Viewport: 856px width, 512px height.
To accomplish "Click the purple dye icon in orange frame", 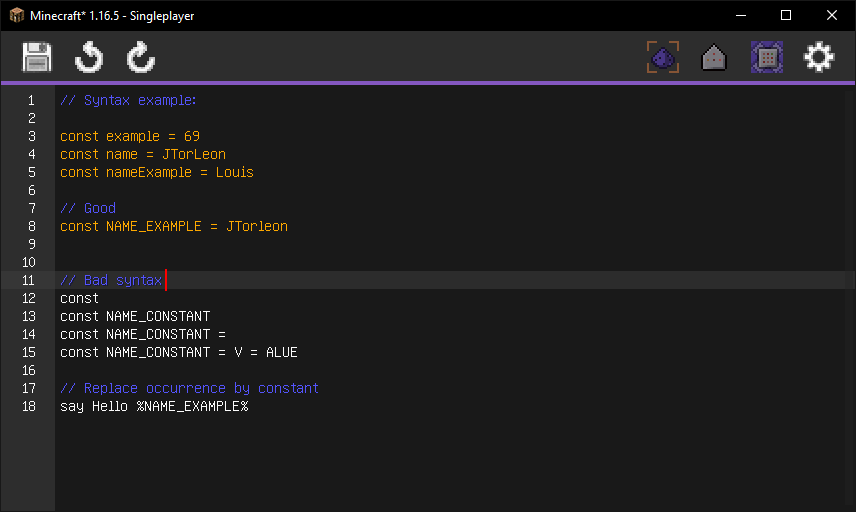I will click(x=663, y=57).
